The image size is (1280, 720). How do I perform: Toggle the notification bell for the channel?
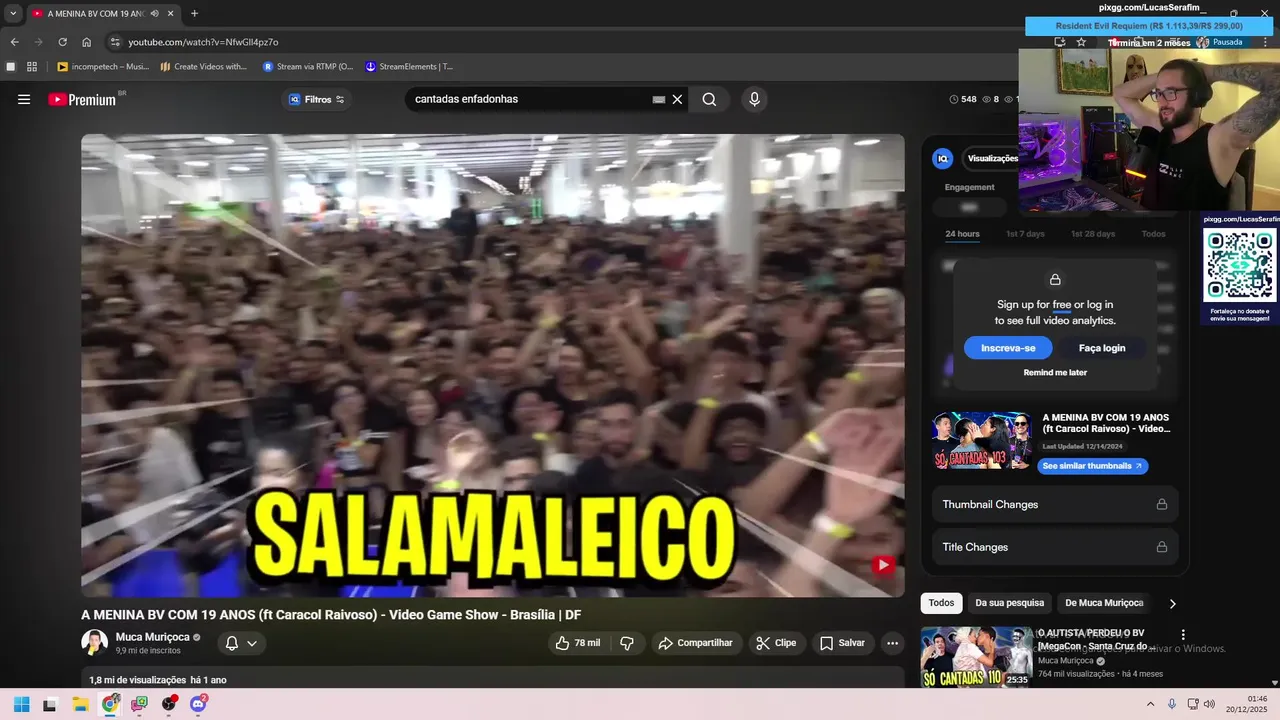pos(232,643)
